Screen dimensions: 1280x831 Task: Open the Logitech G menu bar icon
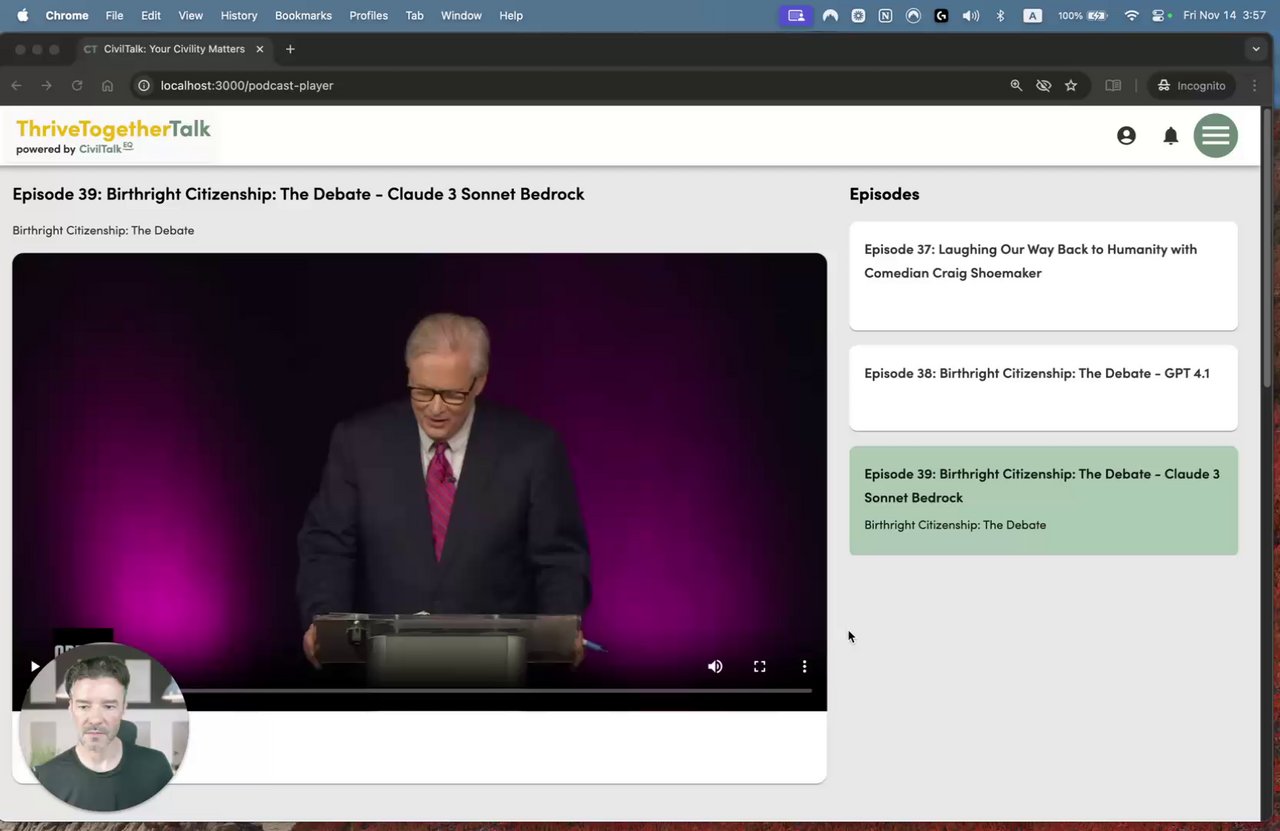click(x=941, y=15)
